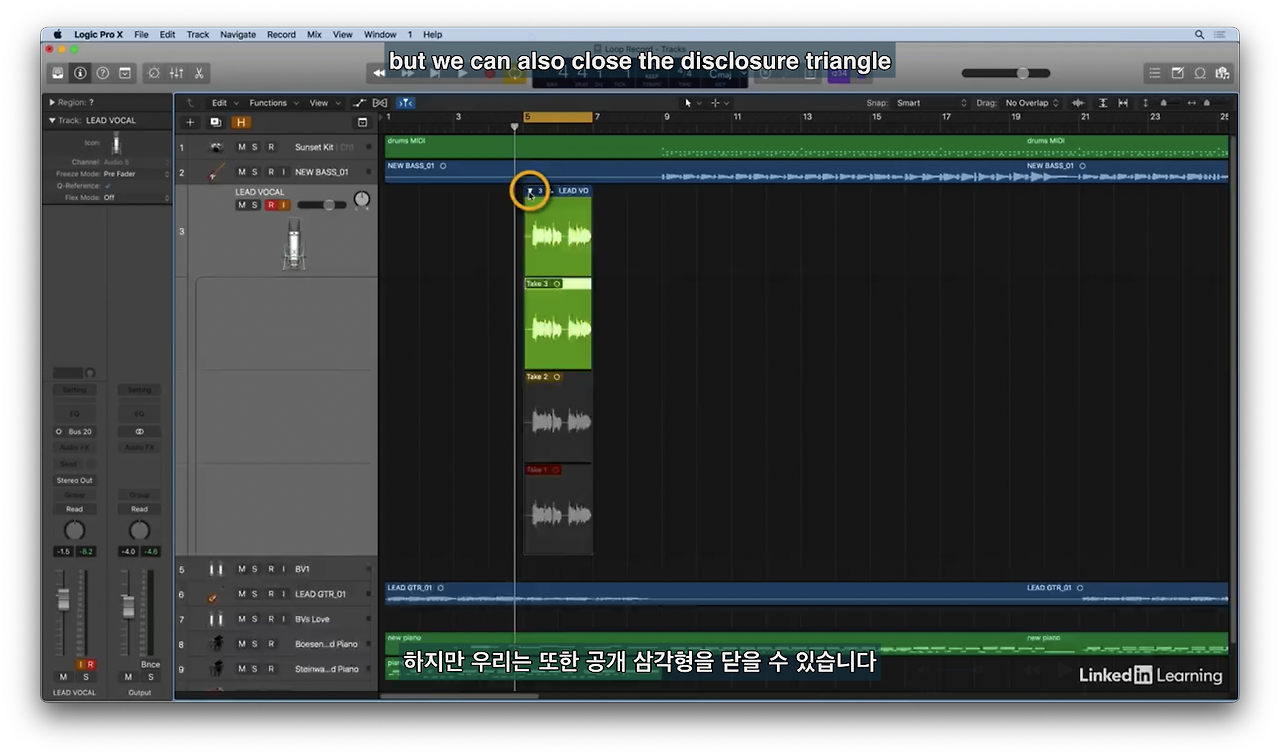Open the Edit dropdown menu

pos(223,103)
